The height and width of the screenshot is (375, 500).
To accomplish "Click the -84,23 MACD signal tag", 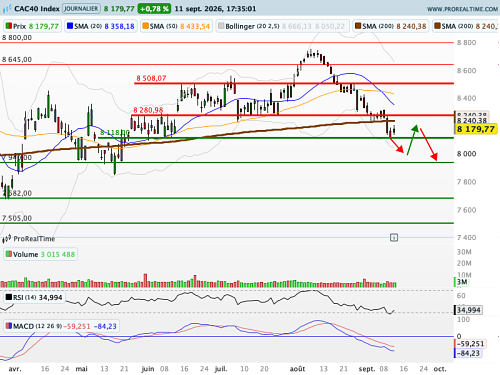I will 468,353.
